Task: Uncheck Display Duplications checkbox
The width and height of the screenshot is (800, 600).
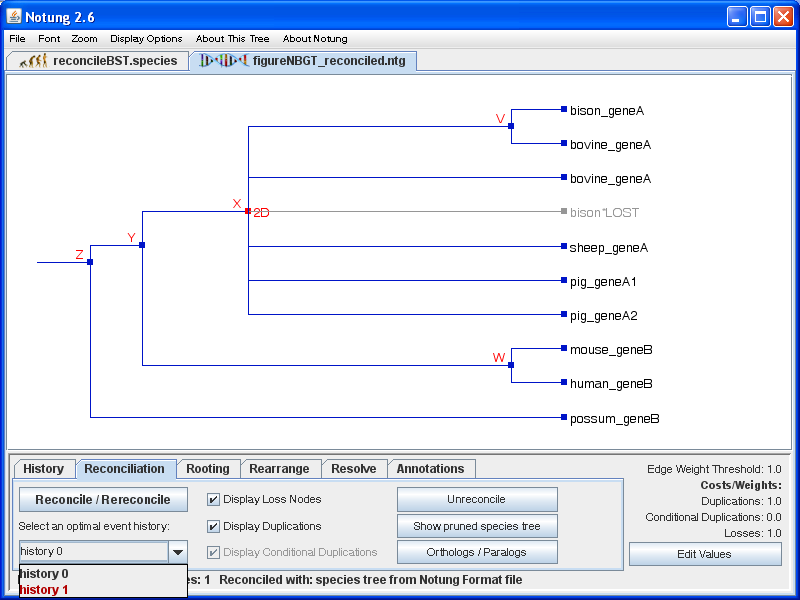Action: [x=213, y=526]
